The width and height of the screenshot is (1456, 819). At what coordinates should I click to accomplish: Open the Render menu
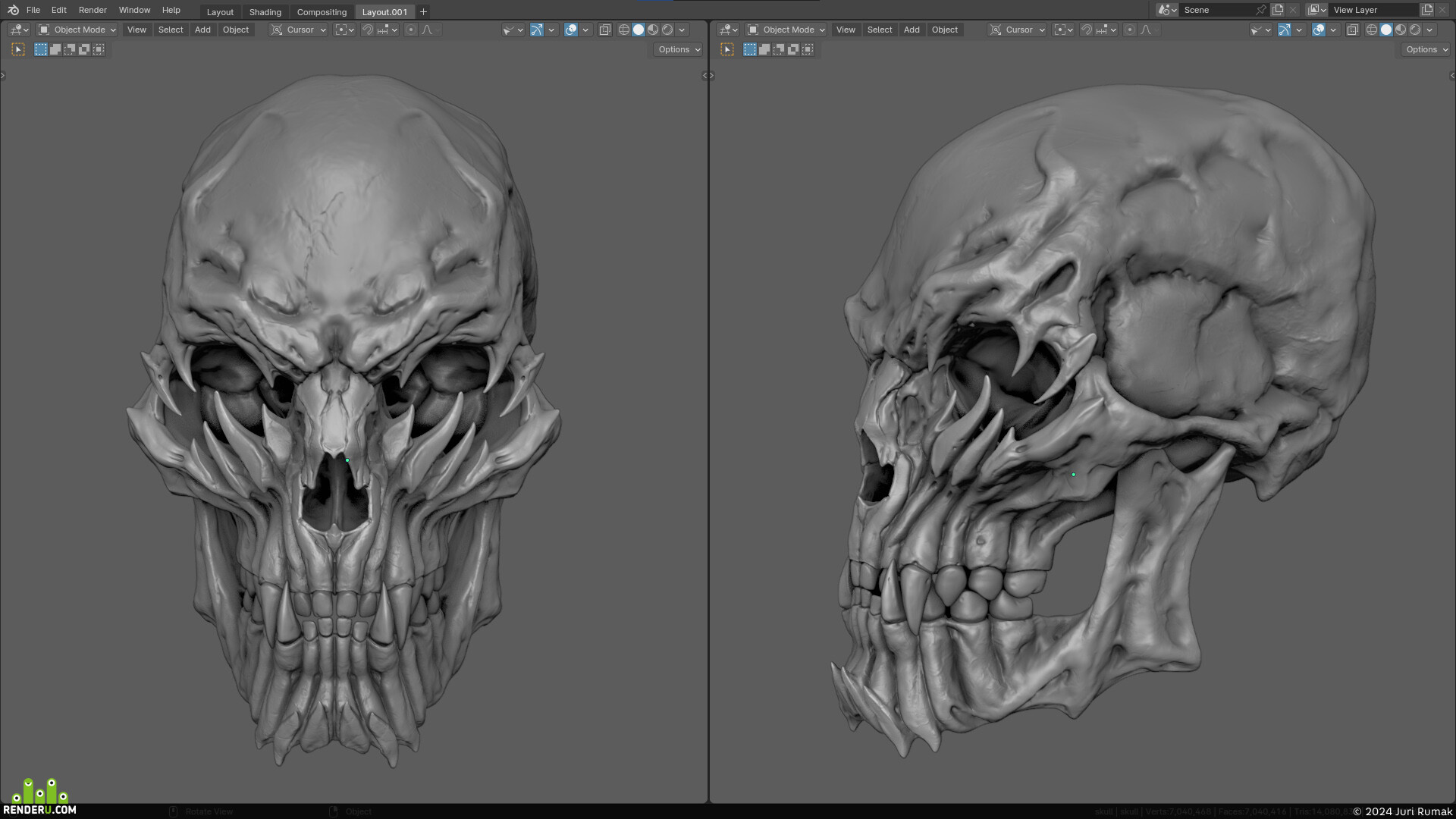tap(93, 10)
